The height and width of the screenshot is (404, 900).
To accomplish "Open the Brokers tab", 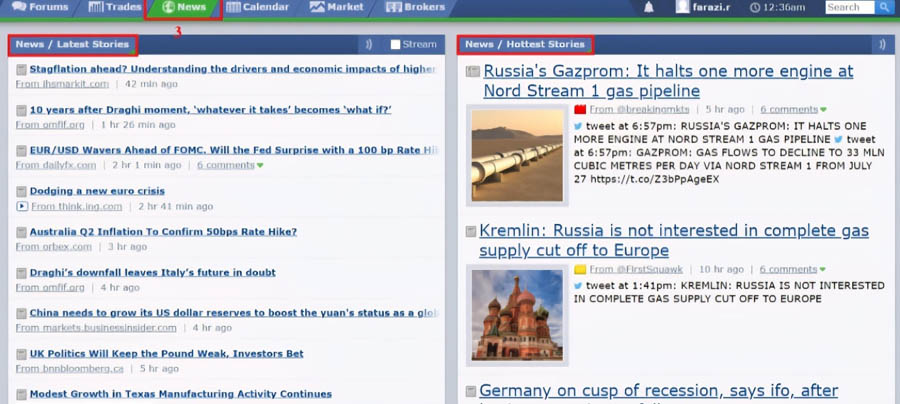I will [415, 7].
